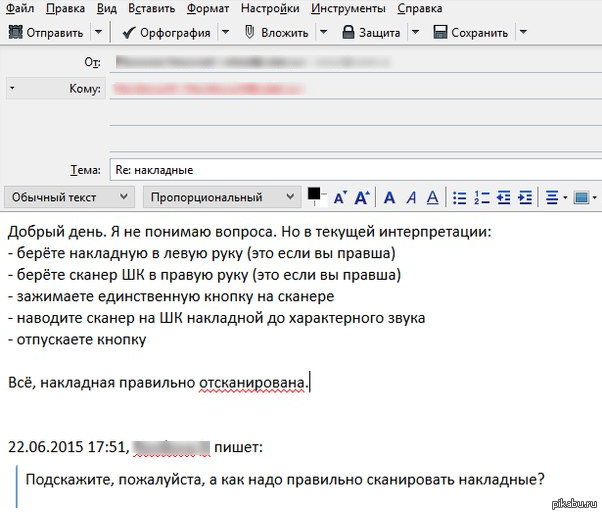This screenshot has height=515, width=602.
Task: Decrease font size icon
Action: [x=341, y=198]
